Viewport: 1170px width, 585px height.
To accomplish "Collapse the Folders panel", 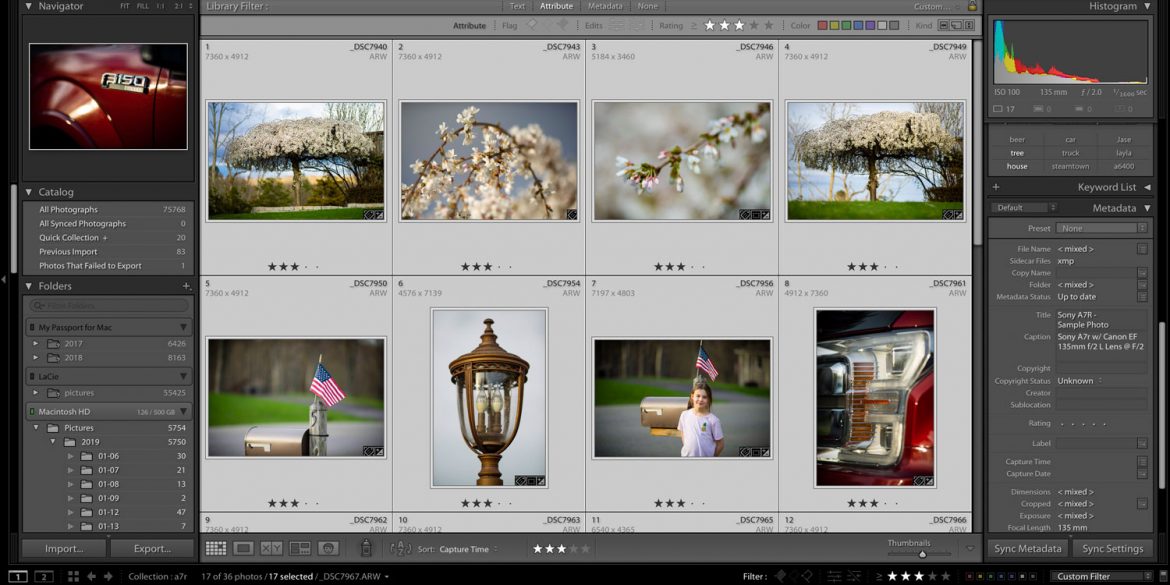I will pyautogui.click(x=29, y=286).
